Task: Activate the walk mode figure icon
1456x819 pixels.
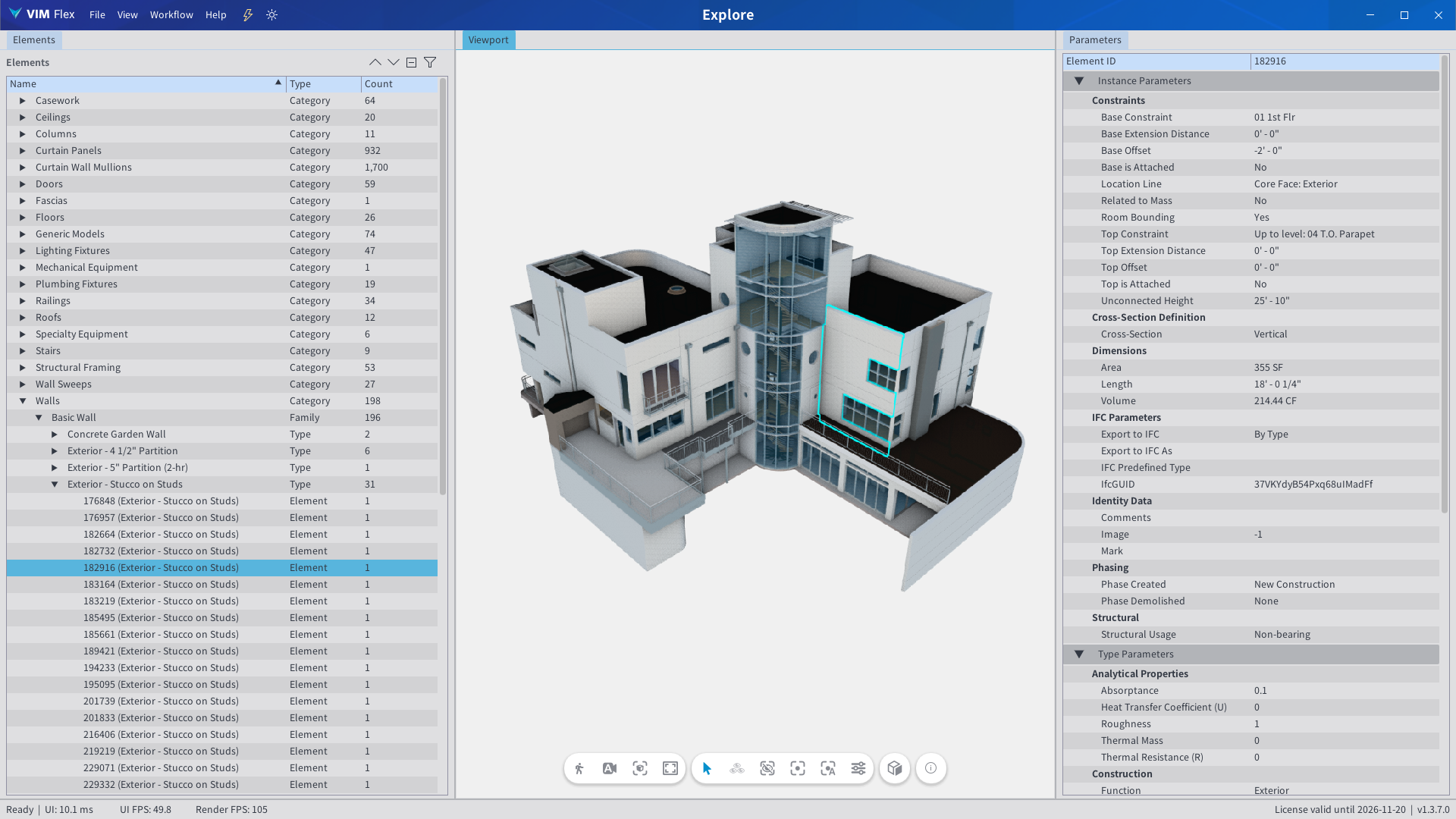Action: point(579,768)
